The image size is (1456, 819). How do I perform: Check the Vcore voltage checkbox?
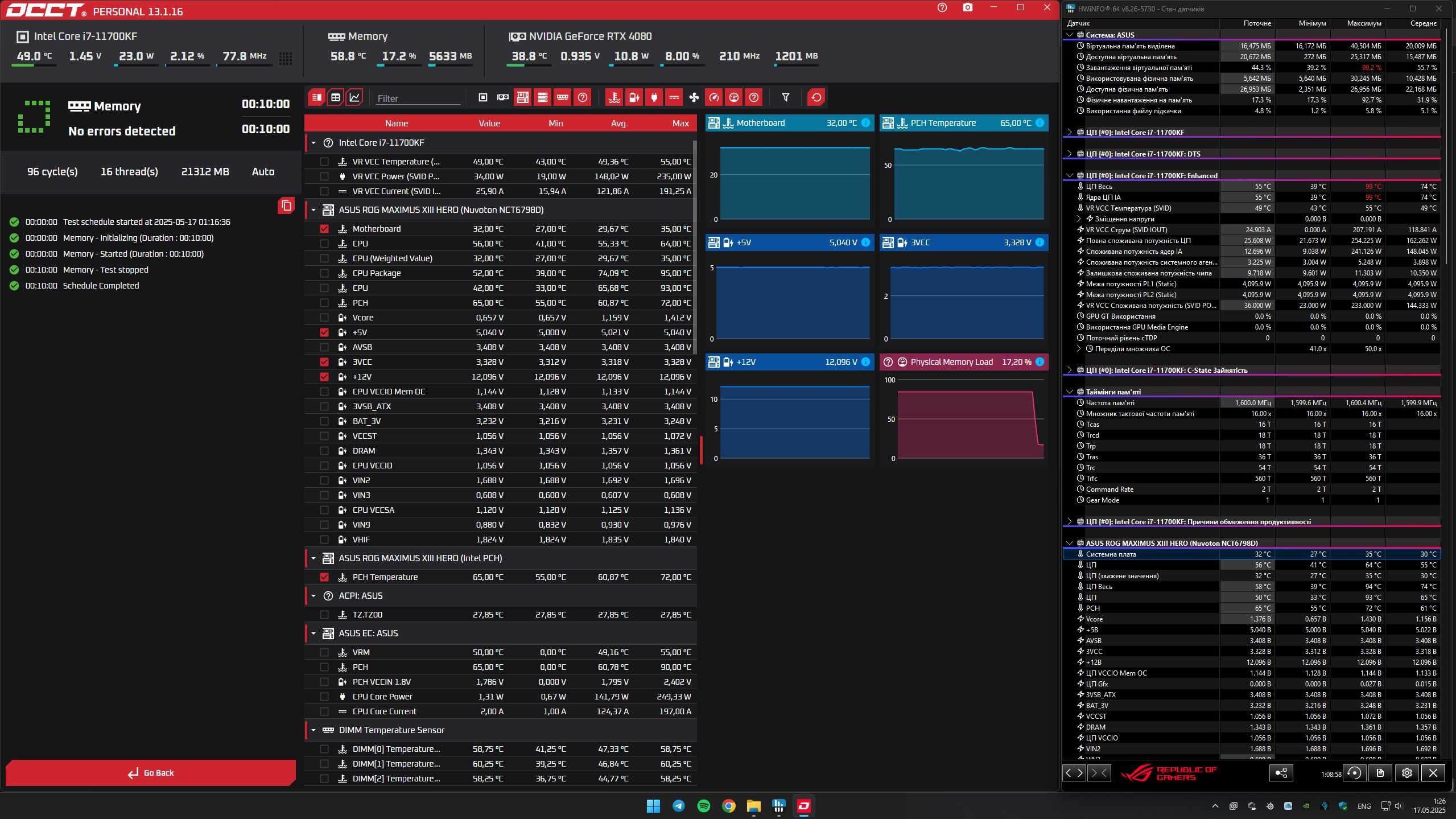point(324,318)
